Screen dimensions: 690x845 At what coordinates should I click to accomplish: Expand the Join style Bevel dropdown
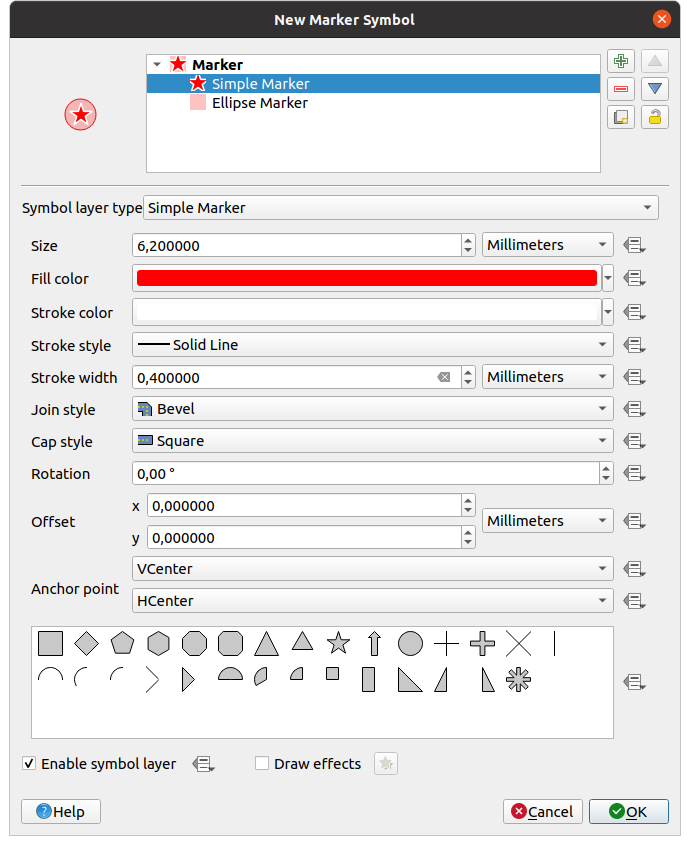pyautogui.click(x=373, y=409)
